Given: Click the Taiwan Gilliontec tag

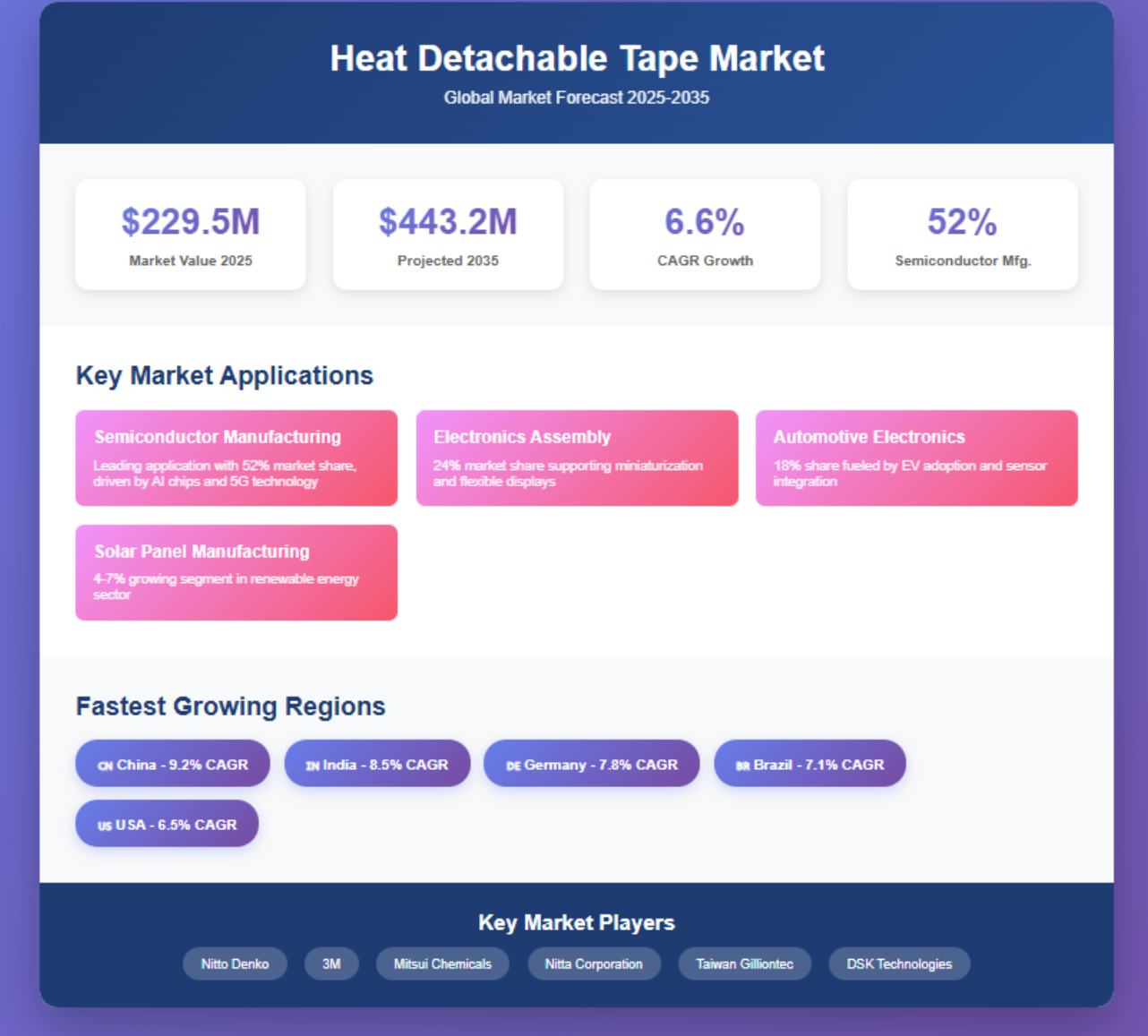Looking at the screenshot, I should 744,963.
